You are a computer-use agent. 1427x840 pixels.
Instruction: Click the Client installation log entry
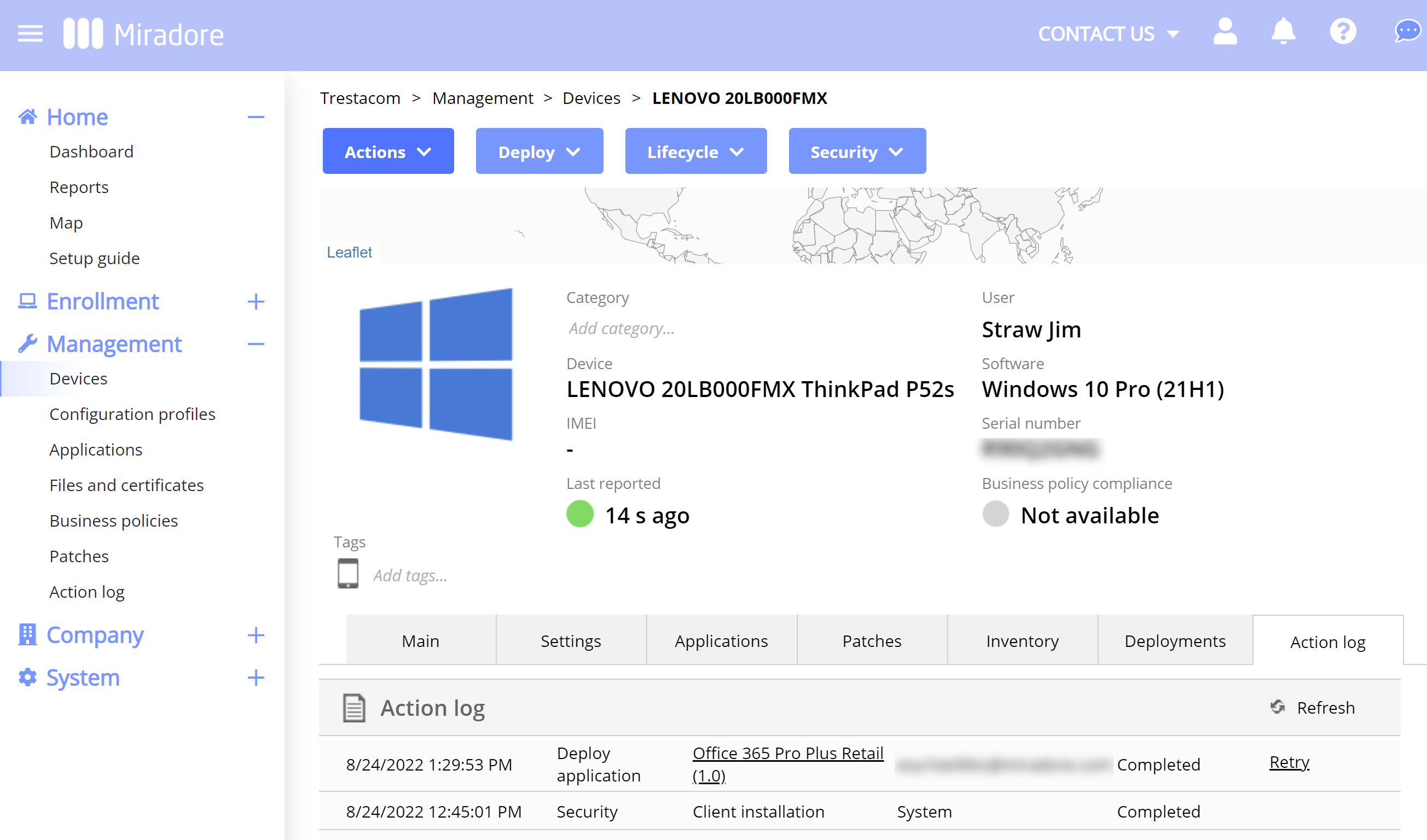click(x=758, y=811)
